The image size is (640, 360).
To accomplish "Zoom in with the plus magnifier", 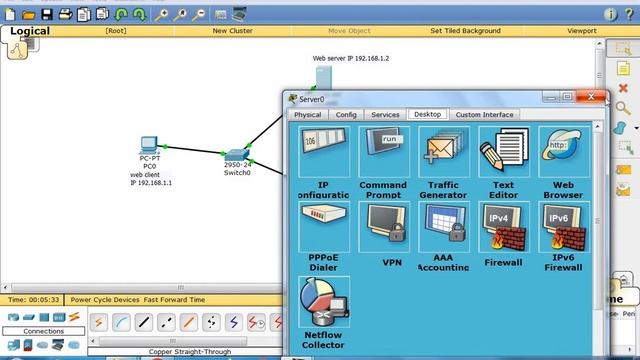I will tap(161, 15).
